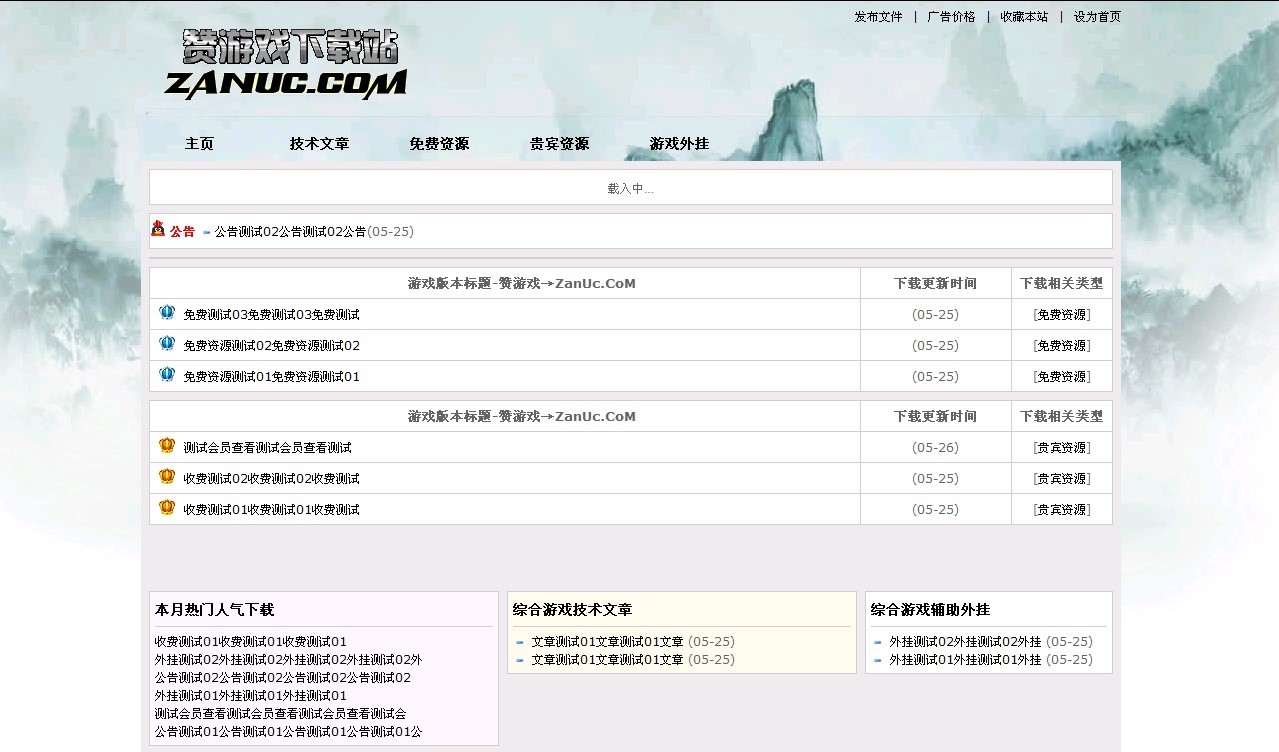The image size is (1279, 752).
Task: Click the 设为首页 link
Action: (x=1096, y=16)
